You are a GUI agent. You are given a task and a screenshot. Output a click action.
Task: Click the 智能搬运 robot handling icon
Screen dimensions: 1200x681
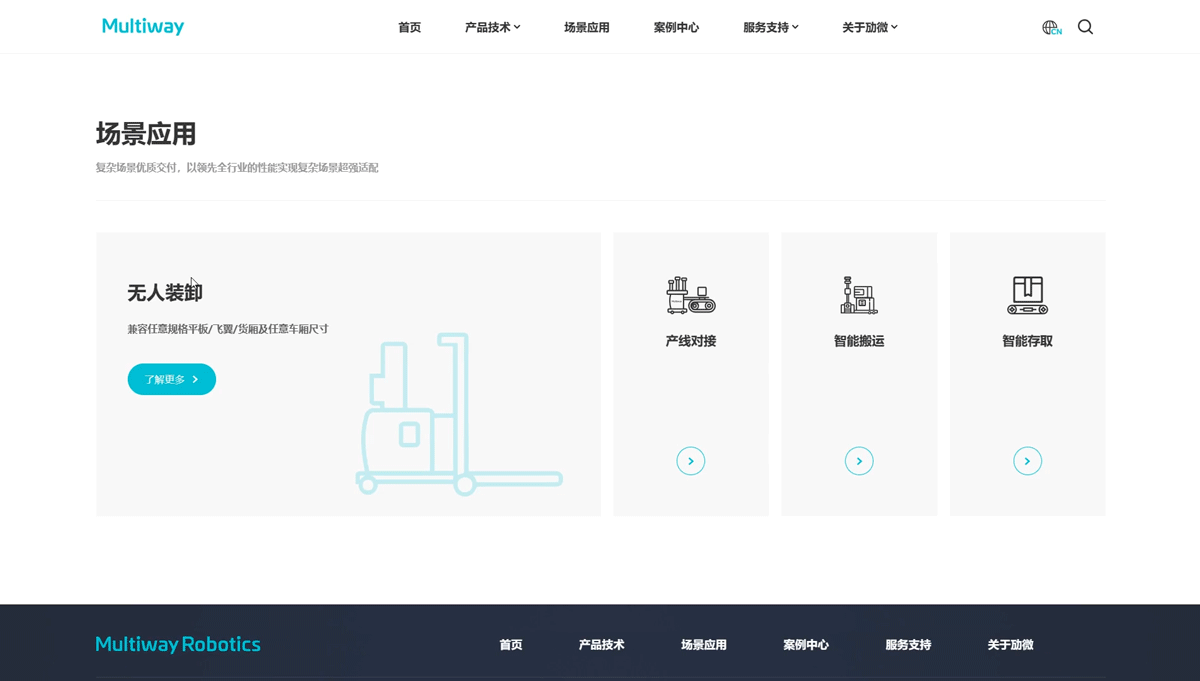pyautogui.click(x=859, y=295)
